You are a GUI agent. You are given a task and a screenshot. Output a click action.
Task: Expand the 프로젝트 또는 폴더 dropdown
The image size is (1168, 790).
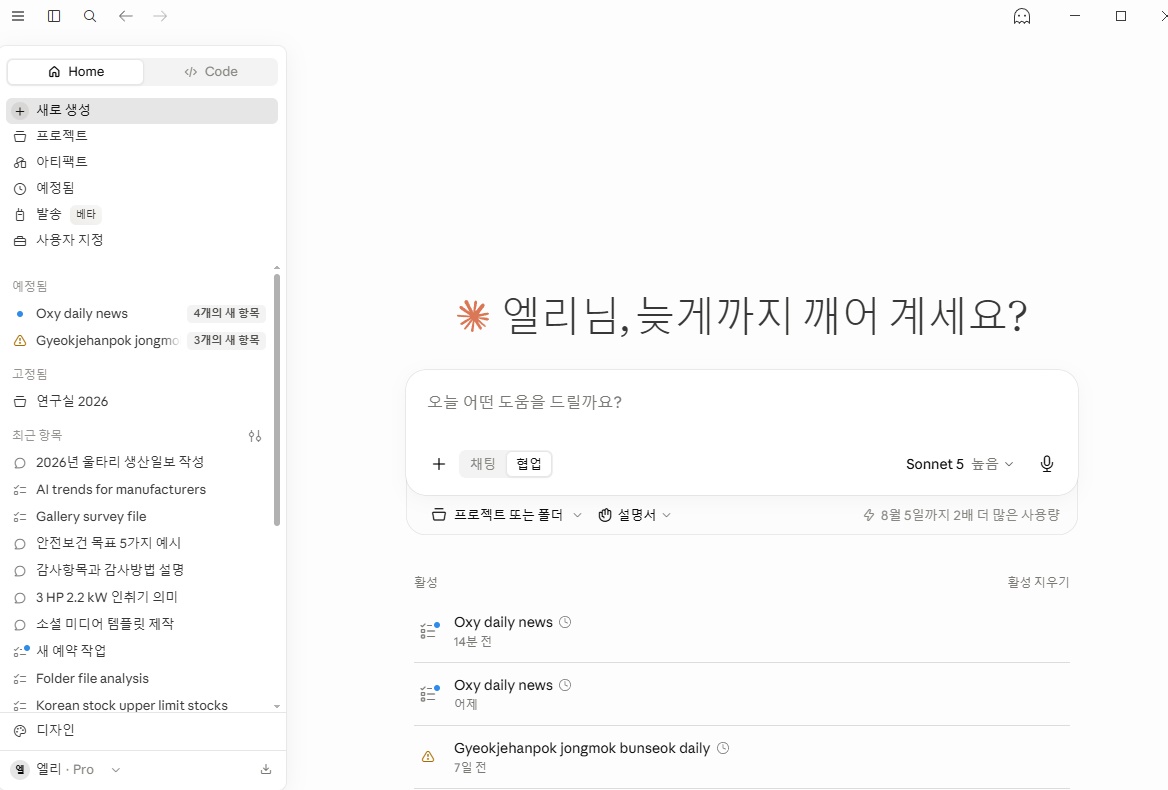507,515
